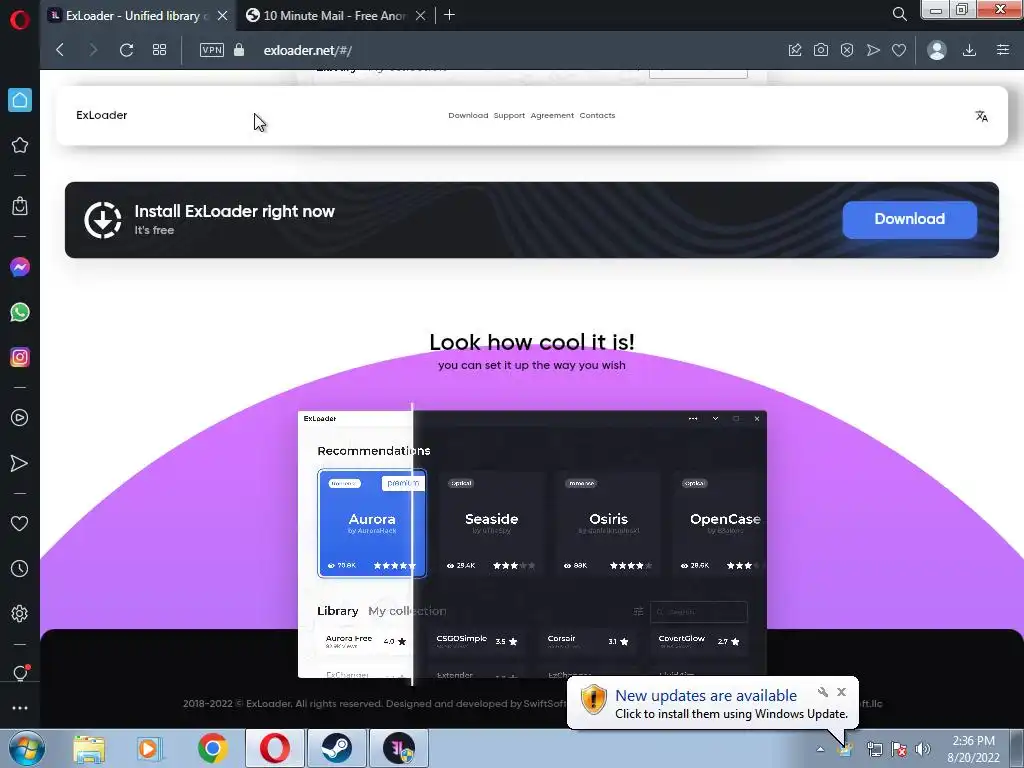Go back to previous page
Screen dimensions: 1024x768
click(60, 50)
